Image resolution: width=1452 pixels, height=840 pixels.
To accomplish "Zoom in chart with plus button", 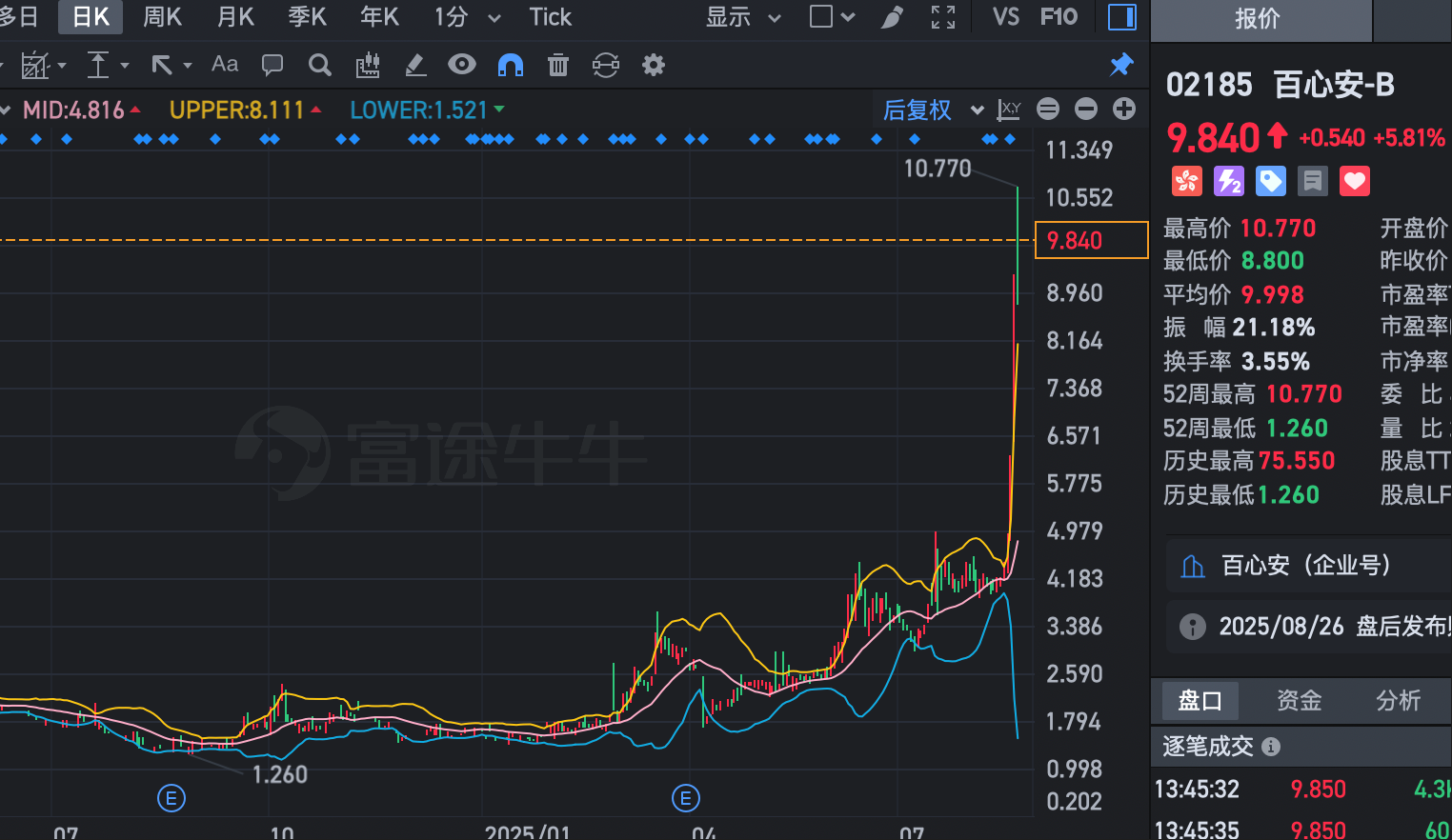I will point(1124,109).
